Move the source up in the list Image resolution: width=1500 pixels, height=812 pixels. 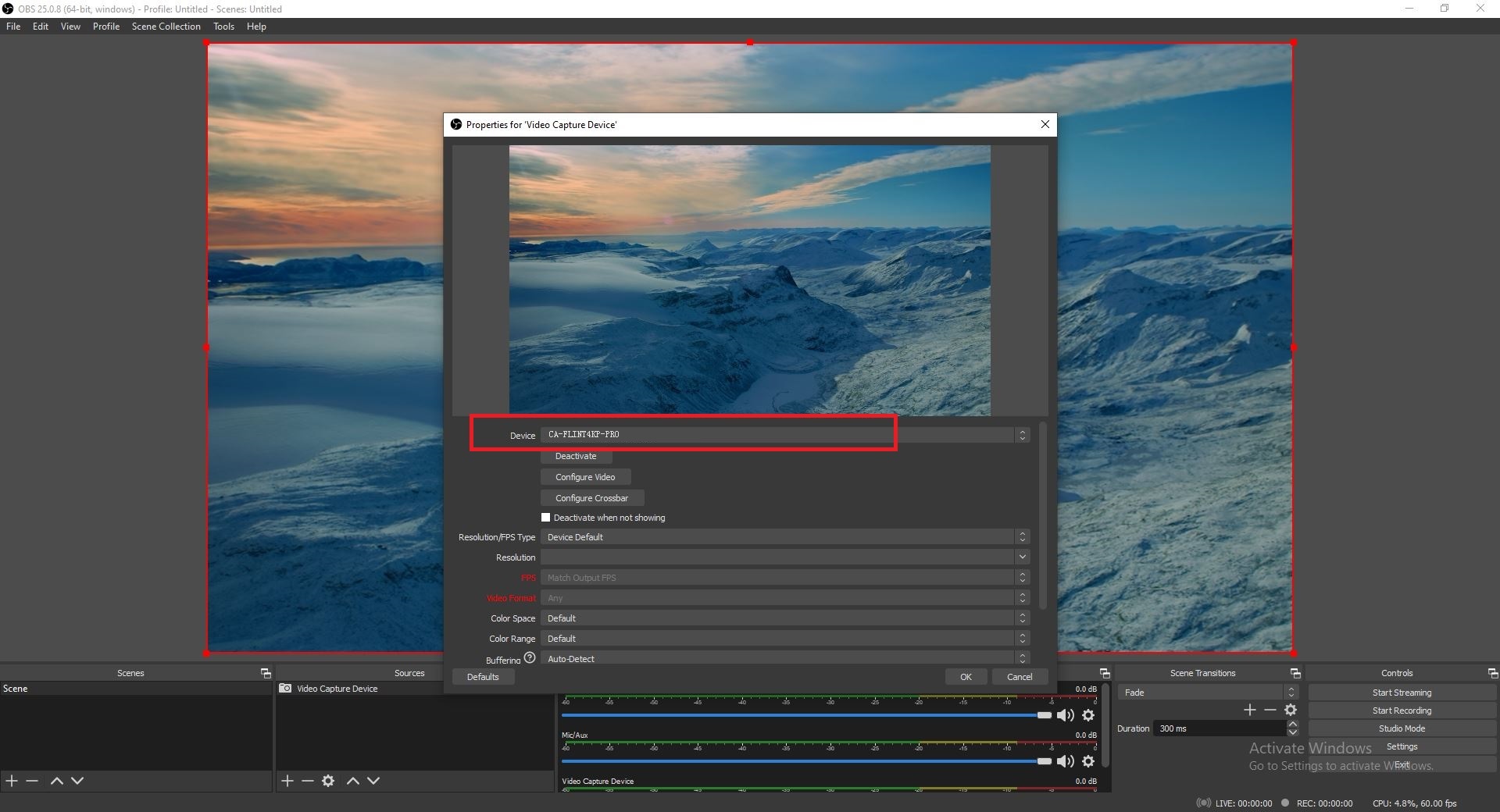tap(353, 781)
